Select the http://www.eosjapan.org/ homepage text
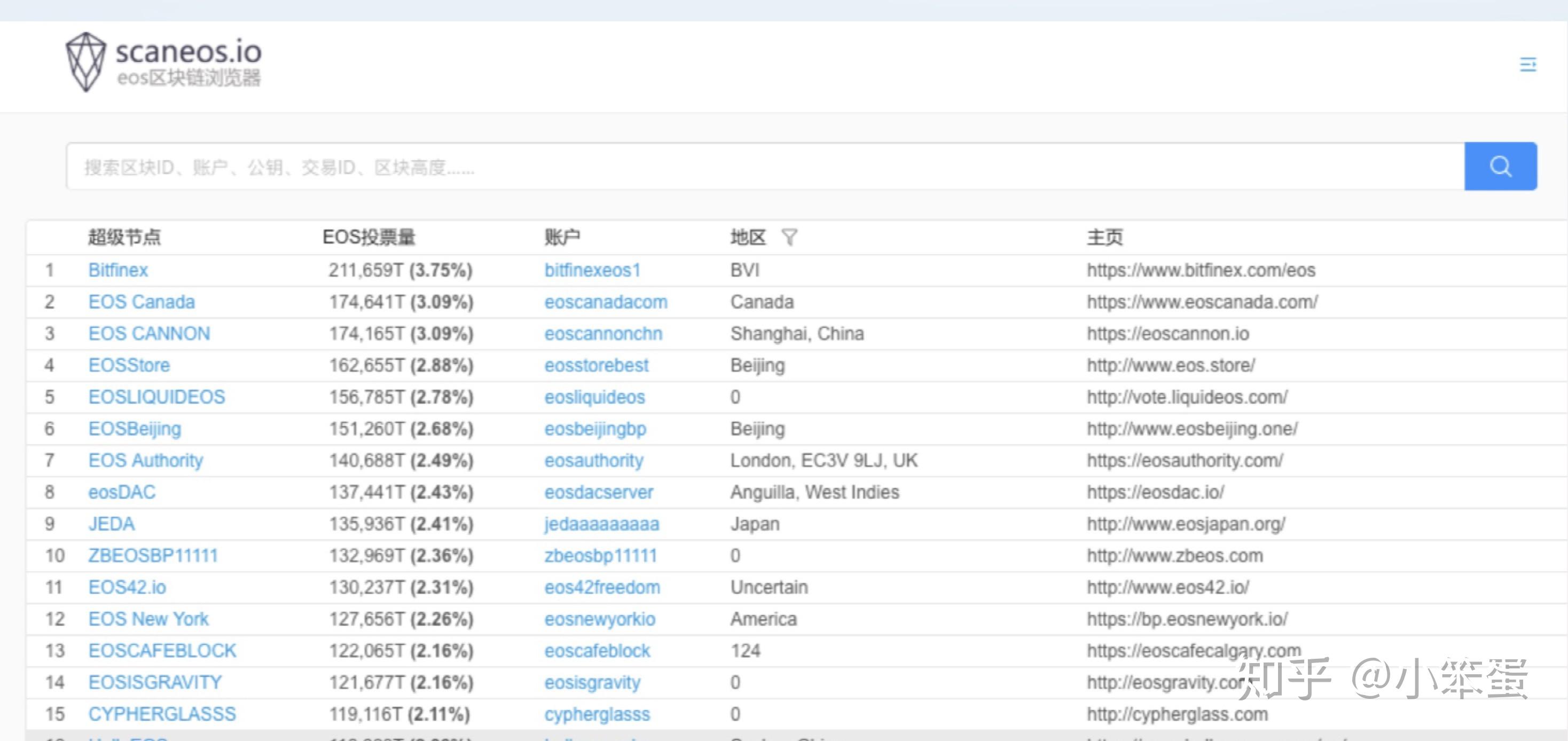This screenshot has width=1568, height=741. 1186,524
